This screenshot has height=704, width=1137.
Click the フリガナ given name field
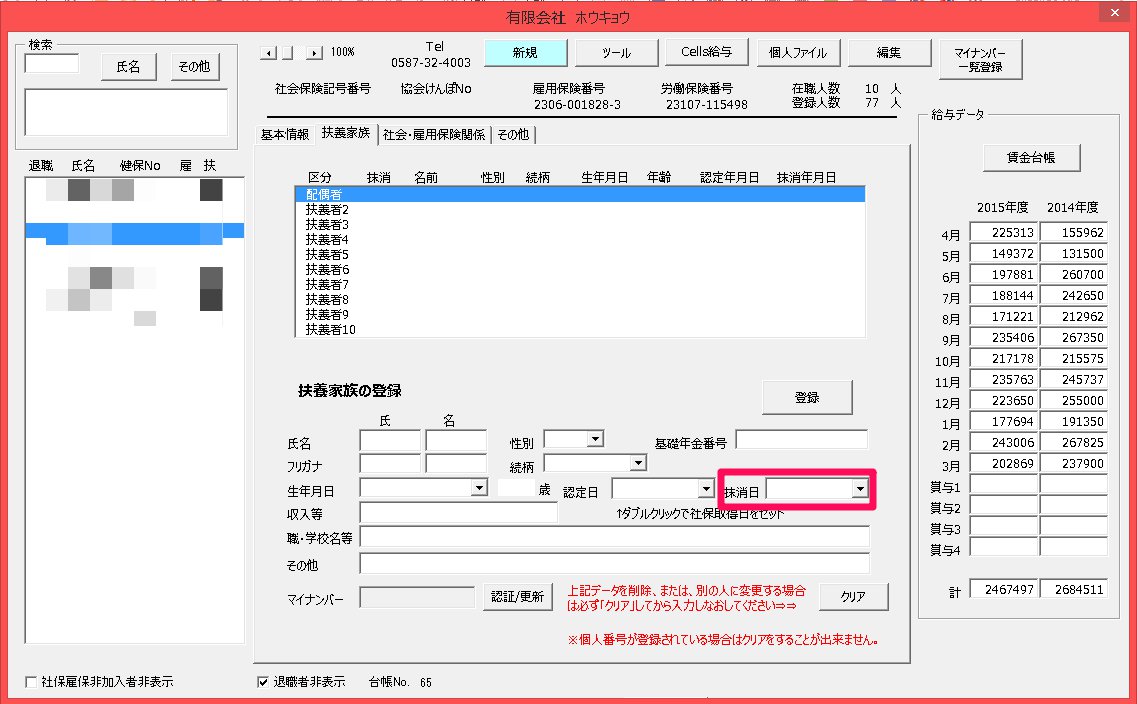pos(456,464)
